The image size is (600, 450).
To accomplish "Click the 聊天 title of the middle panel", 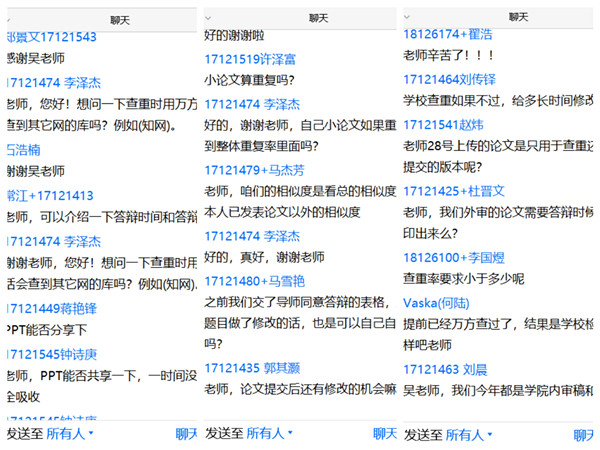I will click(x=318, y=18).
